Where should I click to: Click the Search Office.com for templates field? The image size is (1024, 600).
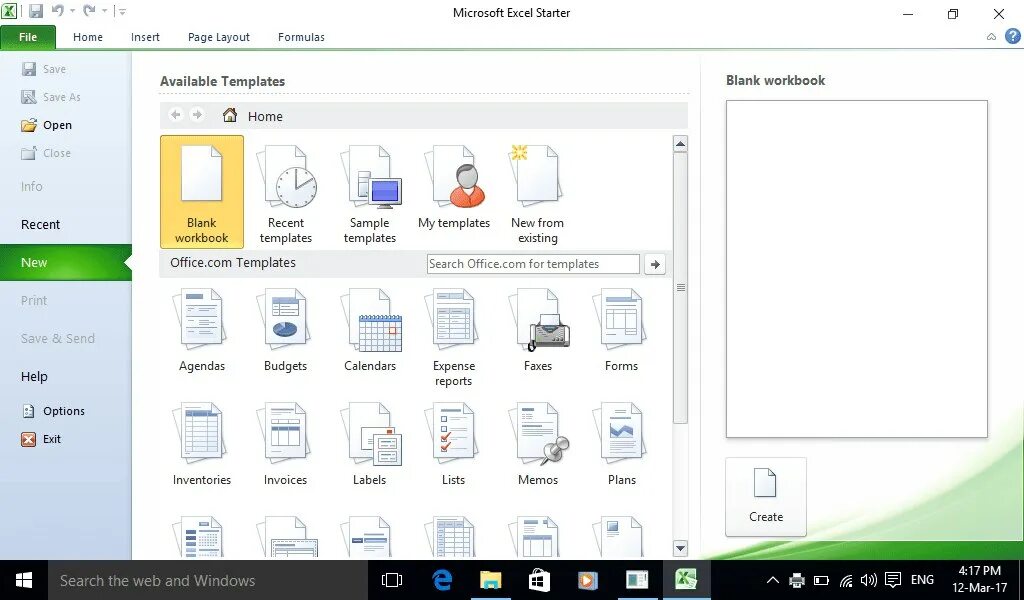tap(533, 264)
